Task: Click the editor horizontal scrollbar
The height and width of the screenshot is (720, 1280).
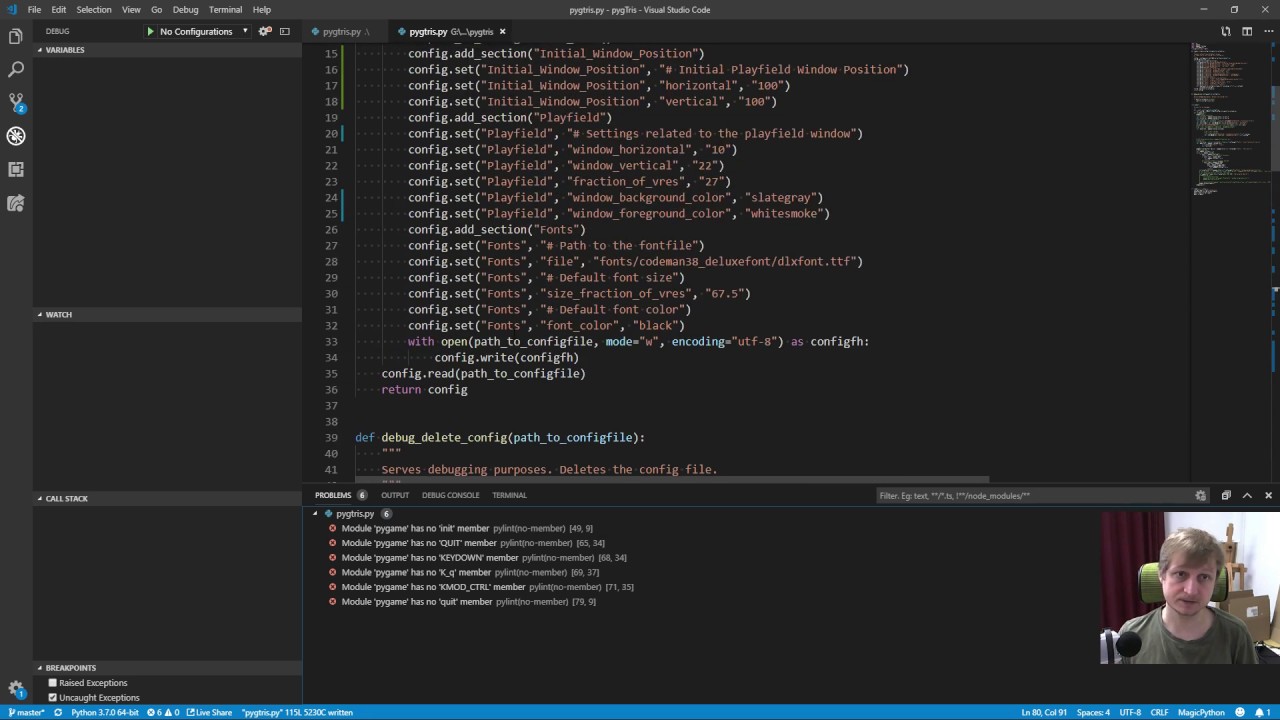Action: (672, 480)
